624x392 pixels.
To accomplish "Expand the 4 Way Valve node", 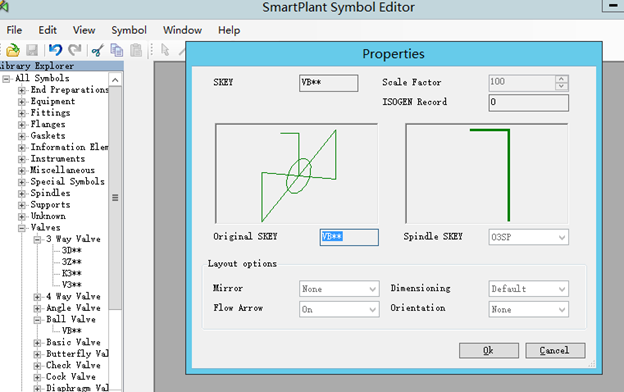I will 37,297.
